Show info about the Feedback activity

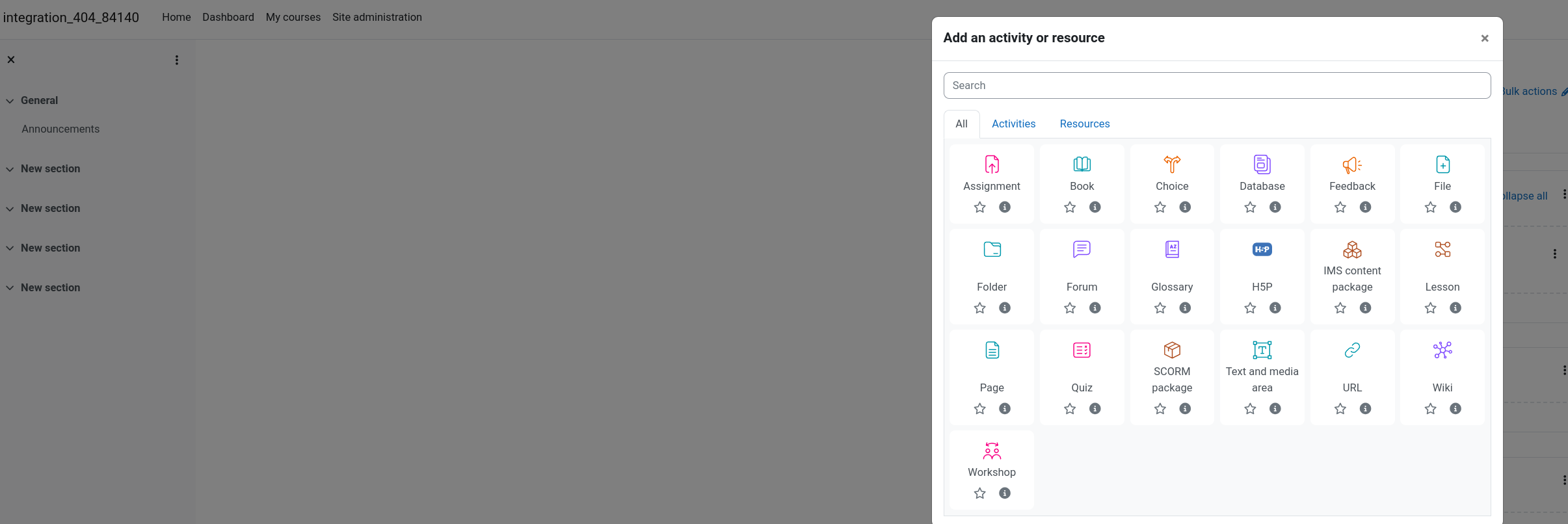pyautogui.click(x=1365, y=207)
